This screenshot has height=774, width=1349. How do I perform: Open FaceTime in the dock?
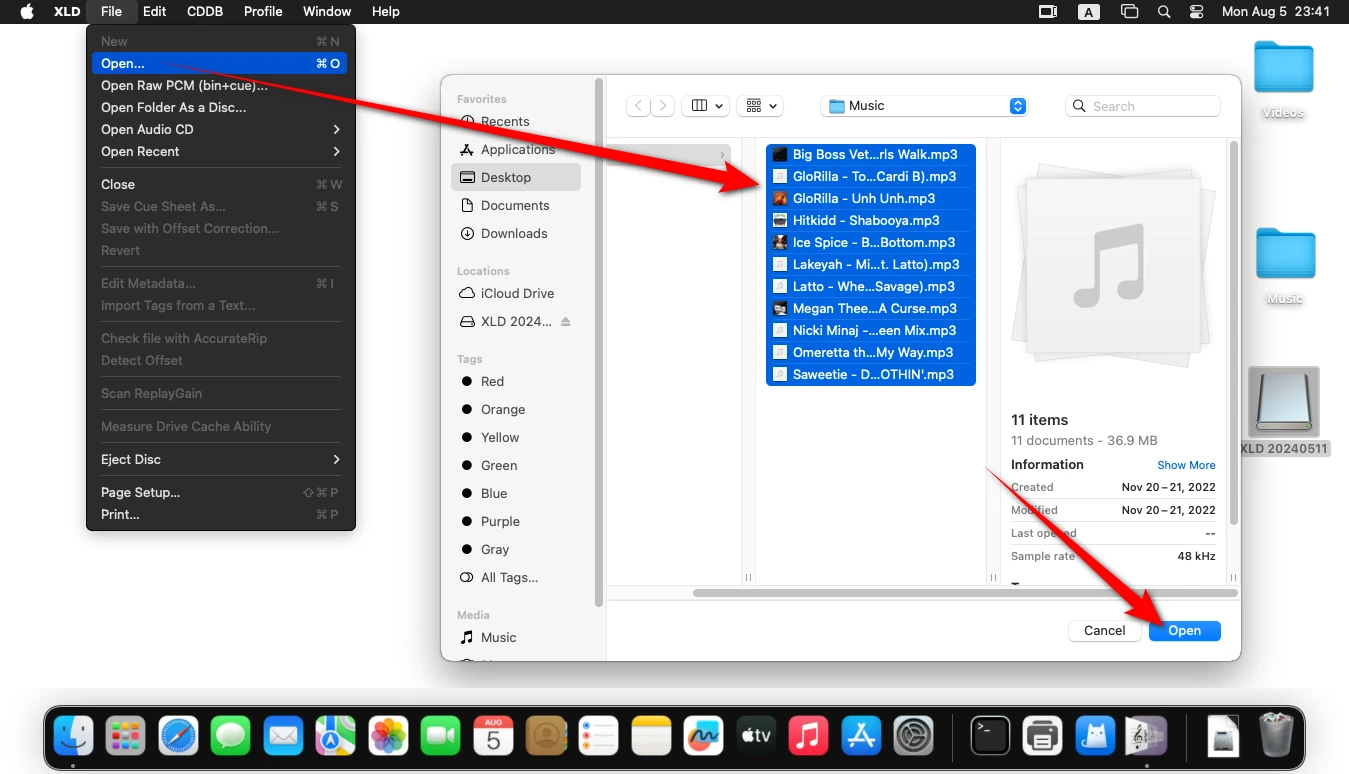click(x=441, y=737)
